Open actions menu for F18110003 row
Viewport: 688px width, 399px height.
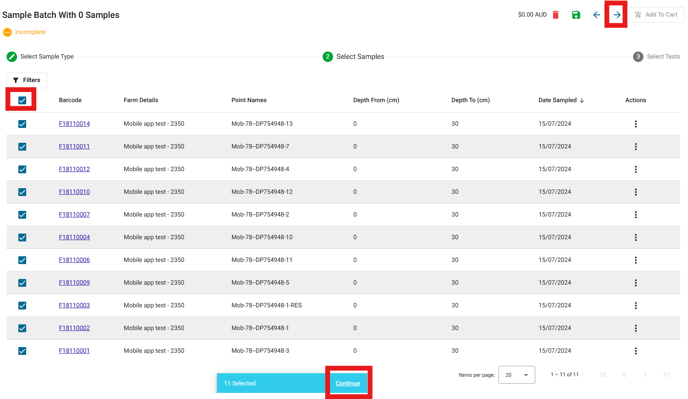[x=635, y=306]
